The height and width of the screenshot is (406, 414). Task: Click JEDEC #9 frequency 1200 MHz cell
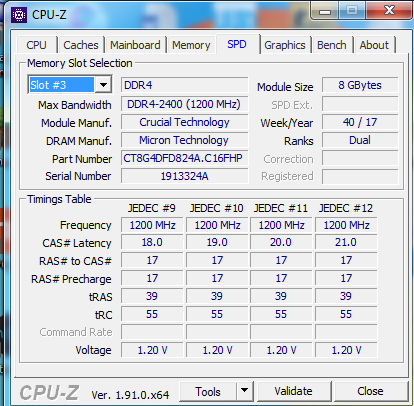(x=152, y=225)
